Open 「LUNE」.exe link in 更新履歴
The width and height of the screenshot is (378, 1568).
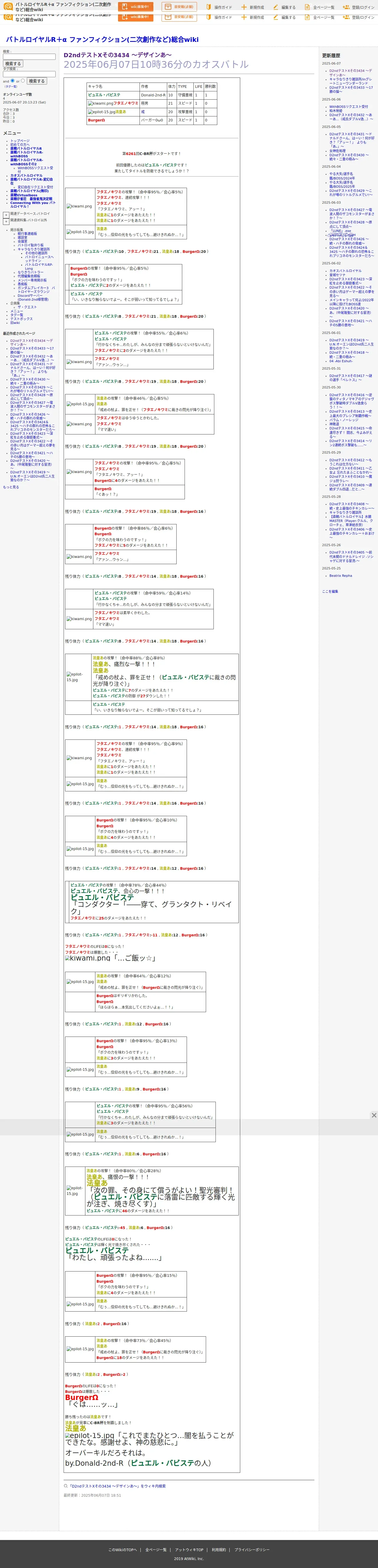tap(340, 231)
